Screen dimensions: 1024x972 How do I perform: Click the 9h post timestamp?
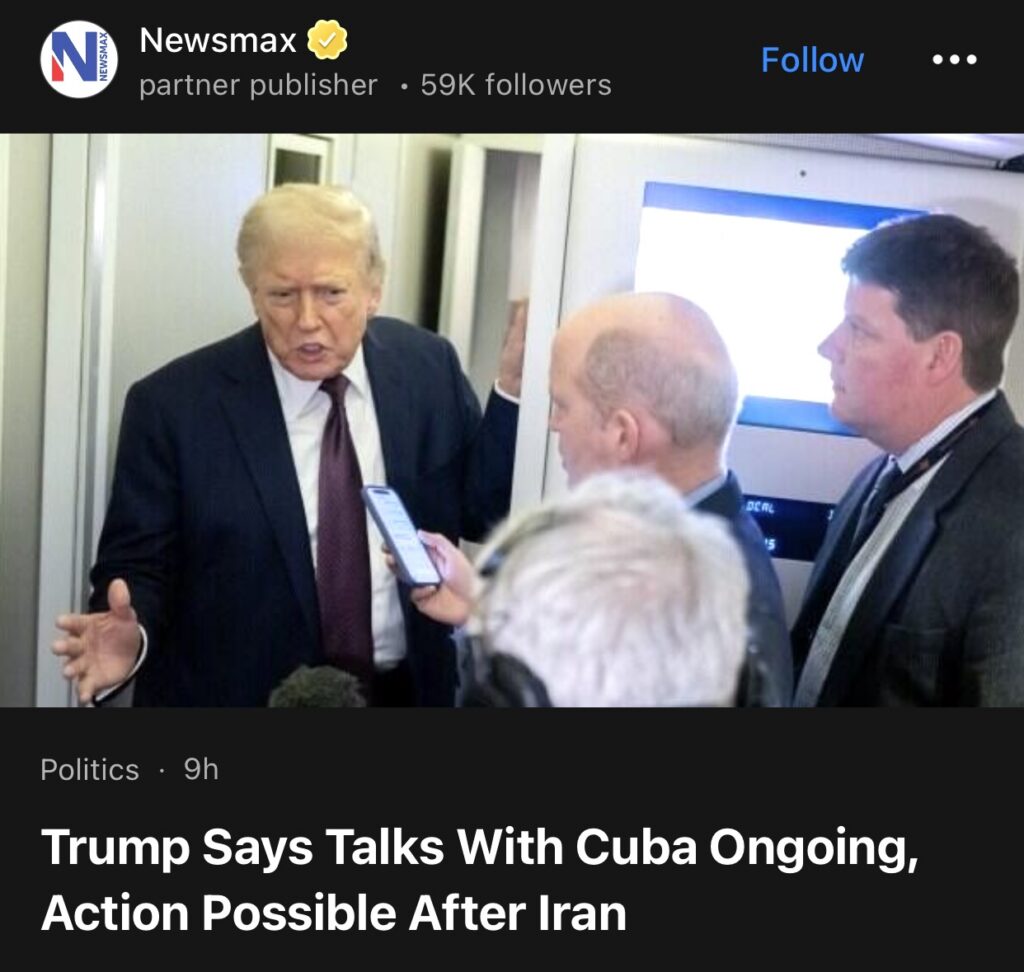201,770
